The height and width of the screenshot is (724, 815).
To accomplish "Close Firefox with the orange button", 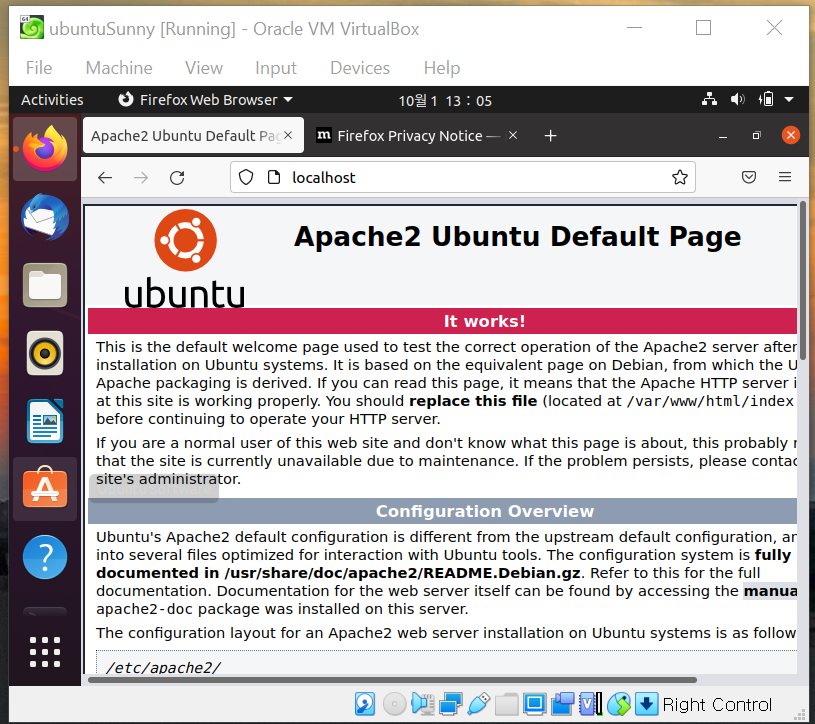I will point(791,135).
